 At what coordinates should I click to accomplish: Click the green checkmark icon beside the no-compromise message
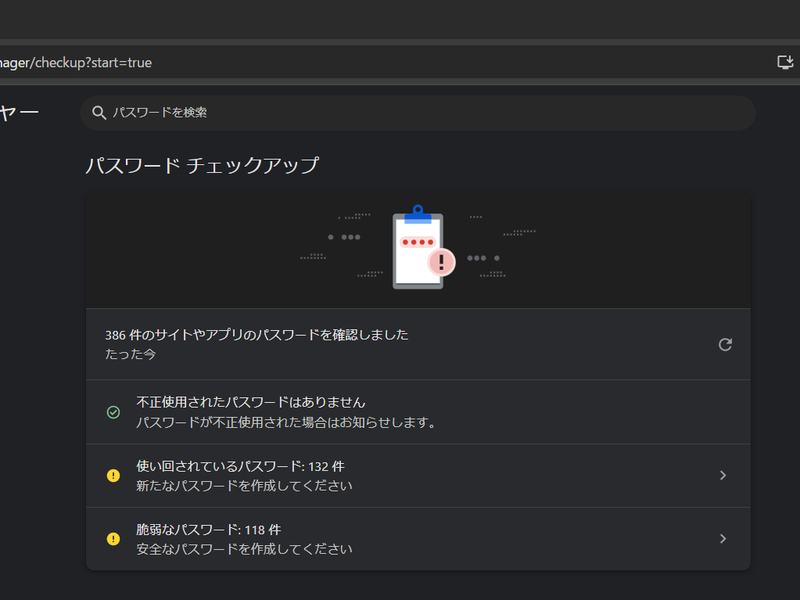click(113, 409)
